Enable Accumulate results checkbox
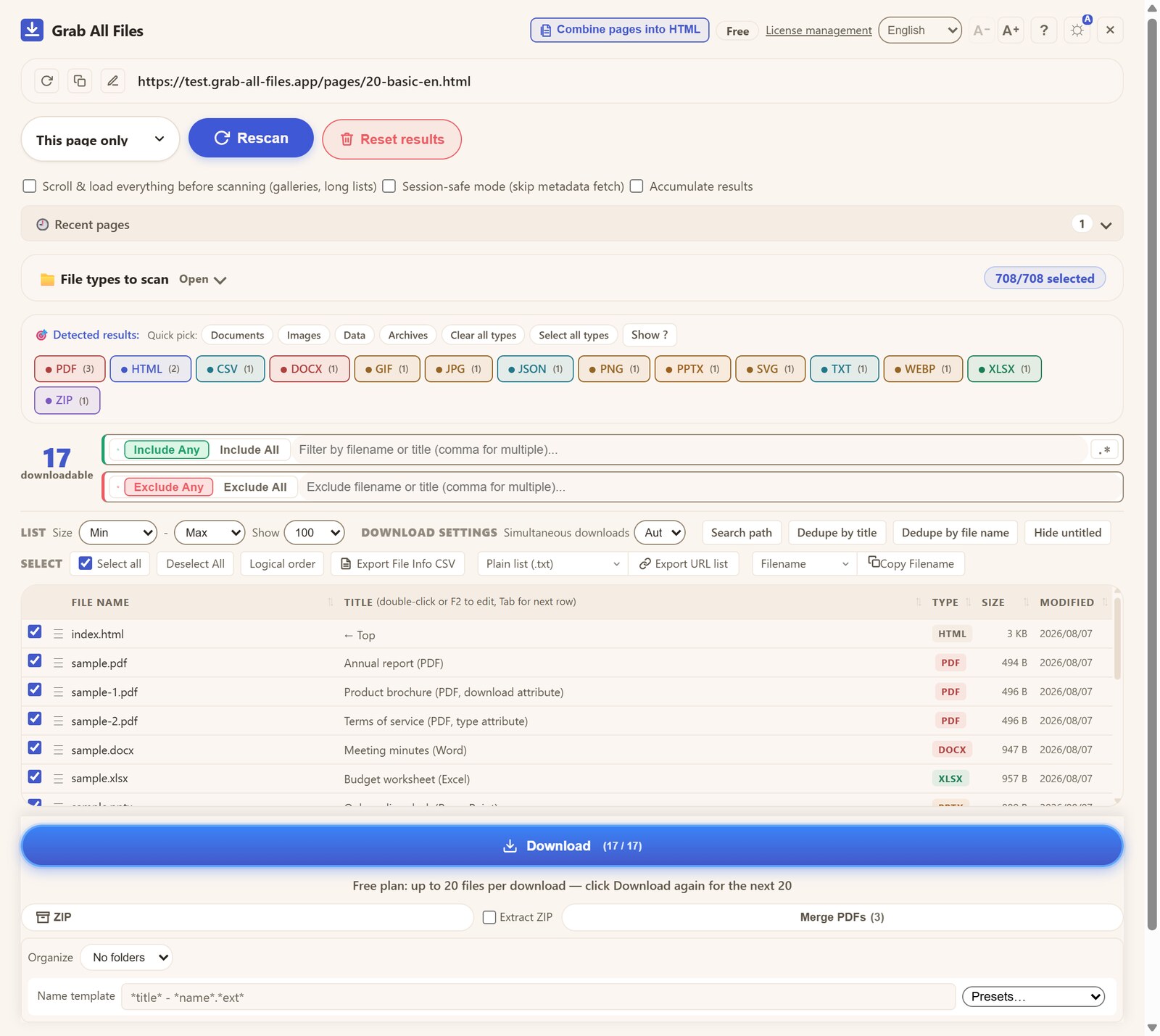Screen dimensions: 1160x1036 [x=637, y=186]
